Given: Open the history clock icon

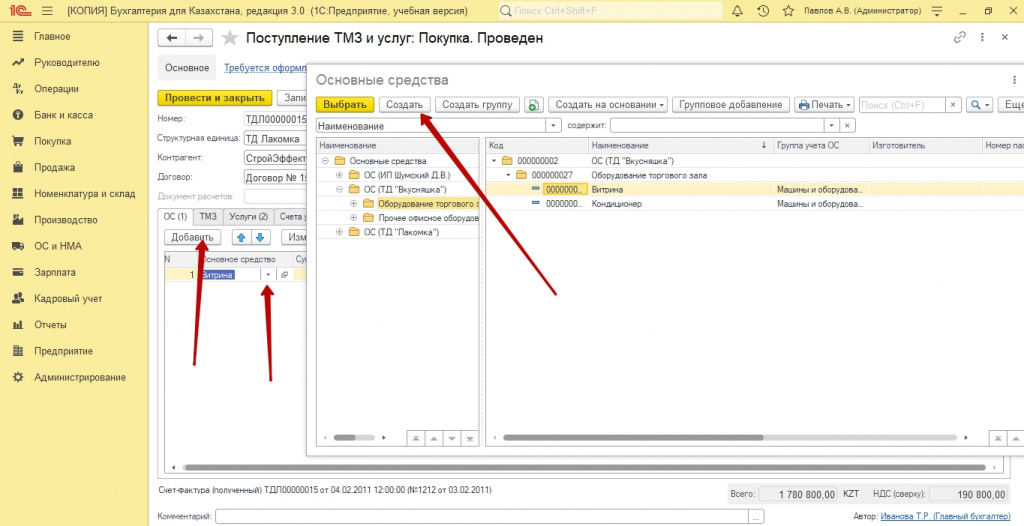Looking at the screenshot, I should 763,11.
